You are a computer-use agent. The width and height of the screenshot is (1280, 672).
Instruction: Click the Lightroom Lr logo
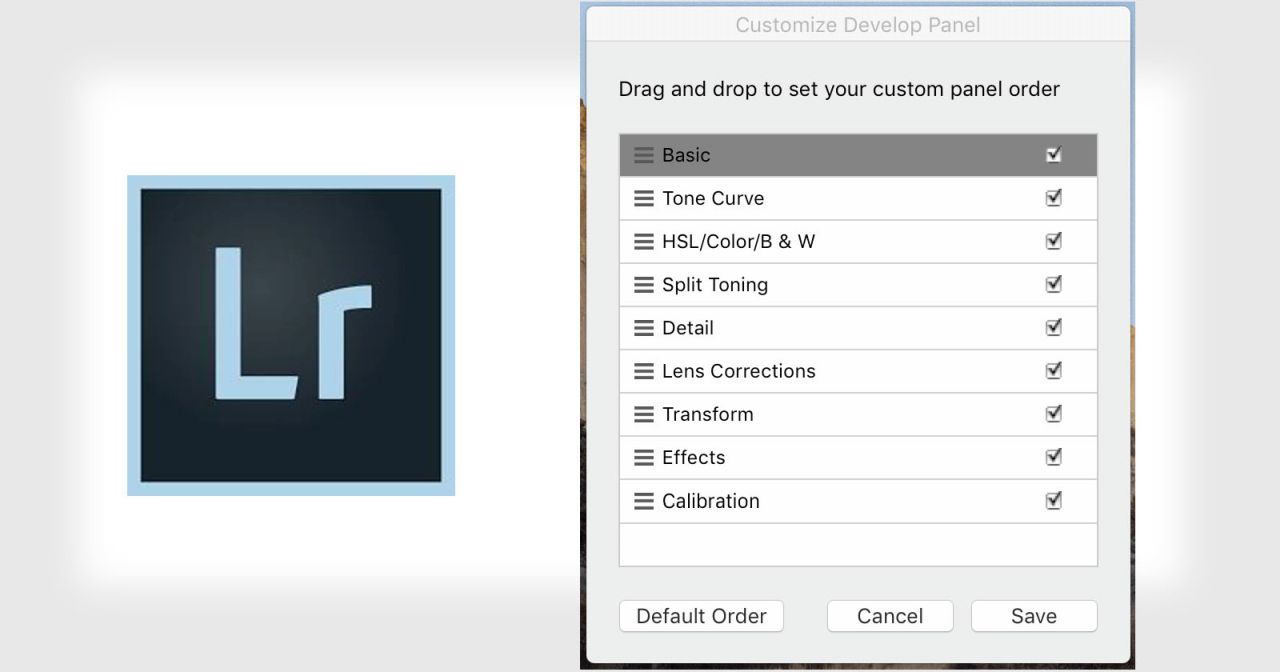point(291,335)
